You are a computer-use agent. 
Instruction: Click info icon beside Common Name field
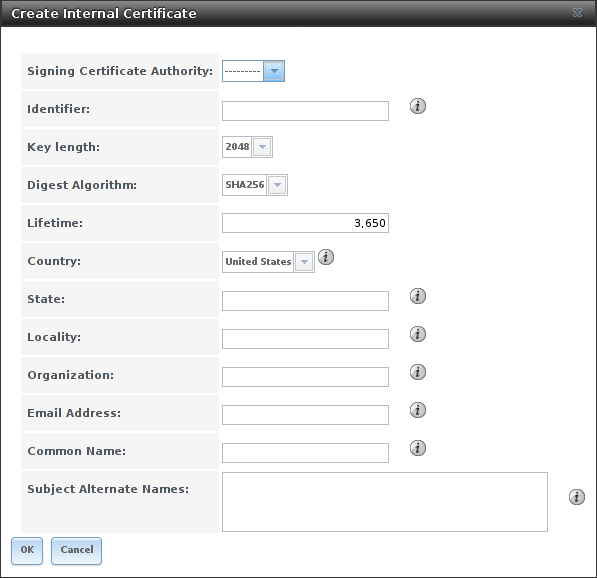[x=418, y=448]
